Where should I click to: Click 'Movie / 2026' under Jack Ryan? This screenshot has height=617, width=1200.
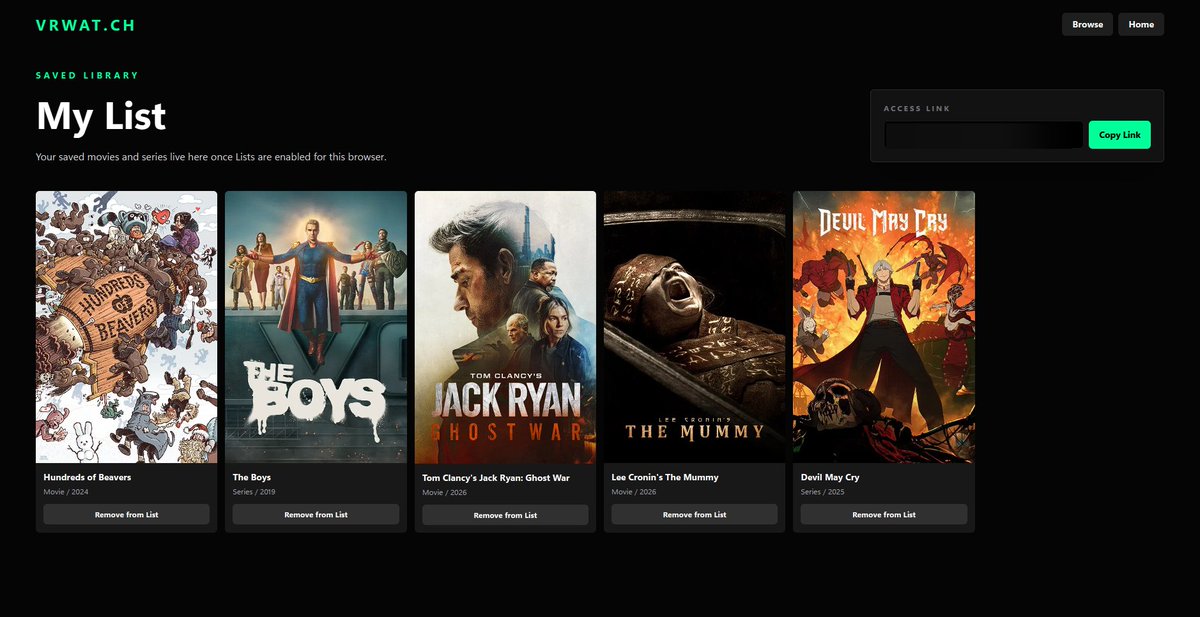point(445,493)
